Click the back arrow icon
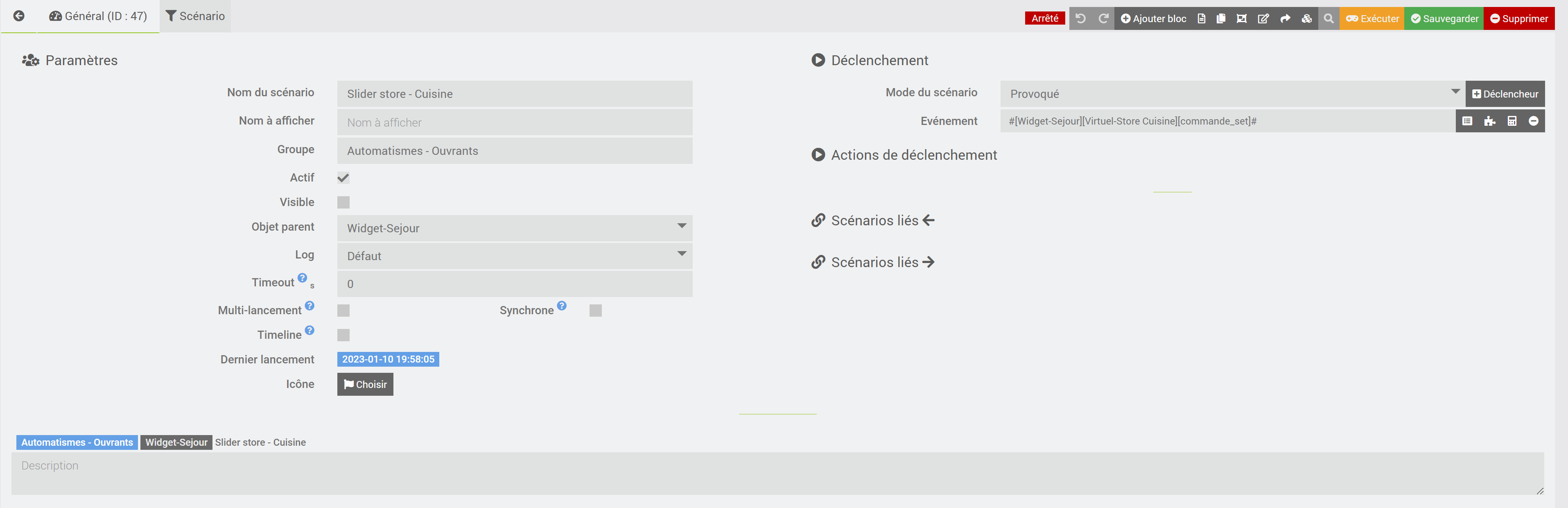The height and width of the screenshot is (508, 1568). pyautogui.click(x=19, y=16)
